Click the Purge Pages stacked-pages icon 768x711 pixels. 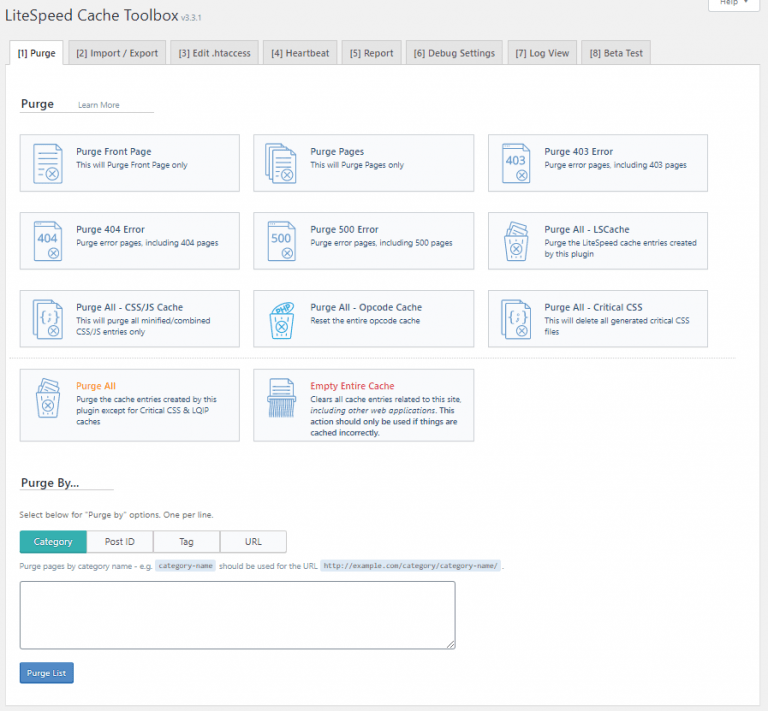pos(282,163)
